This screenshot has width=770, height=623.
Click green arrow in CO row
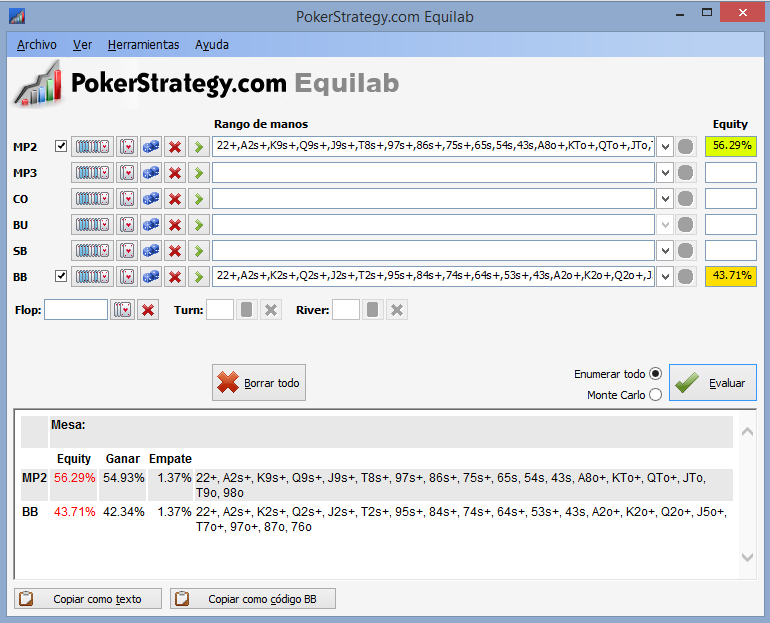click(x=199, y=198)
